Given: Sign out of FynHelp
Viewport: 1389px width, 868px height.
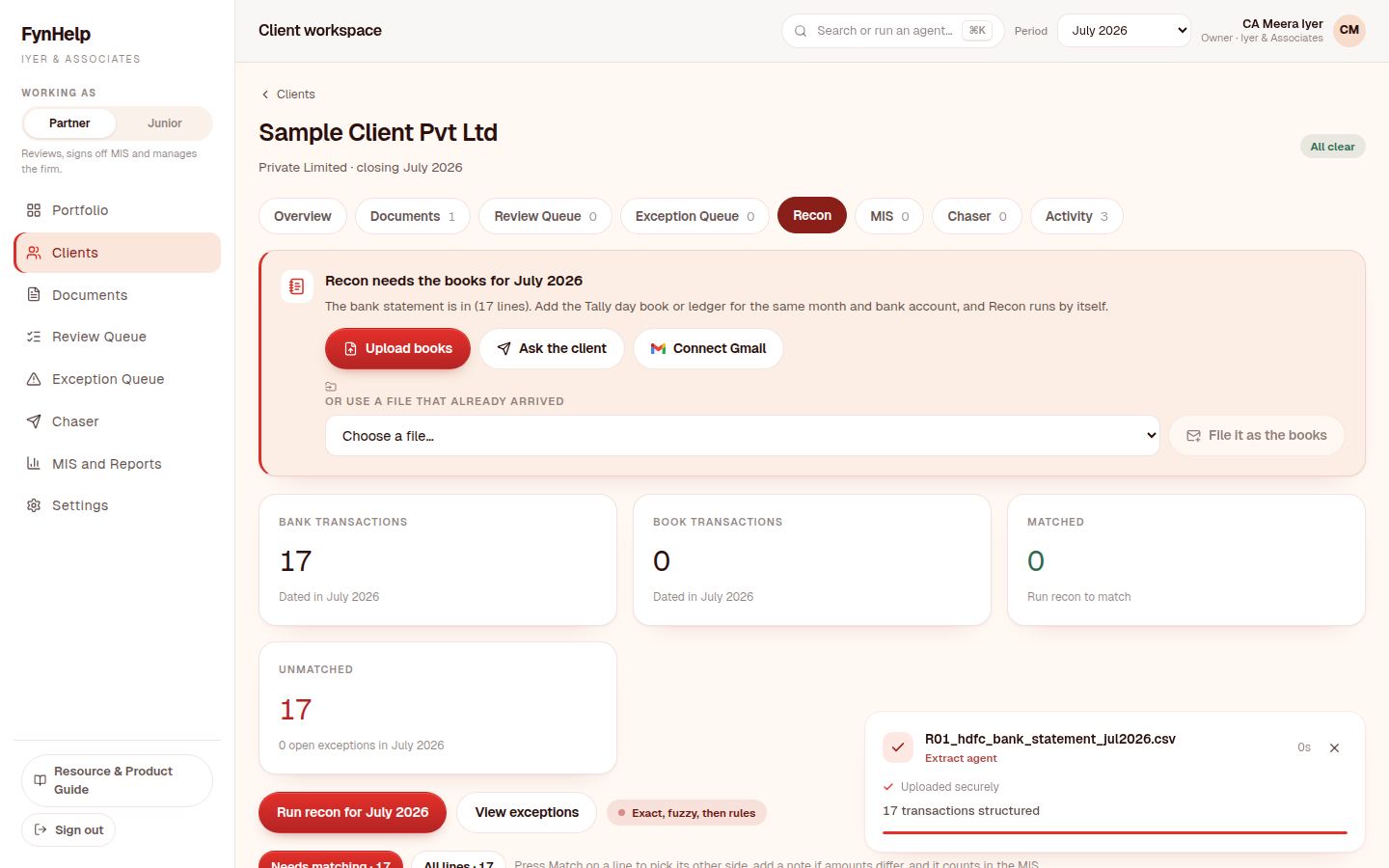Looking at the screenshot, I should click(x=68, y=830).
